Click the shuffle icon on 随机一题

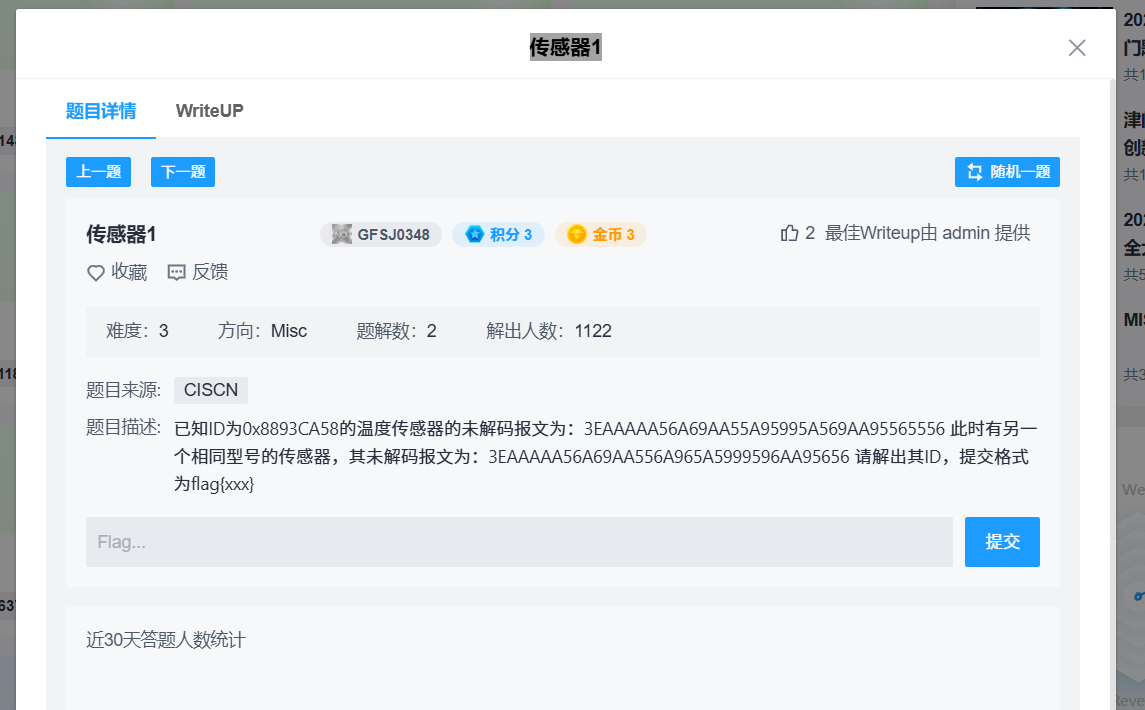click(x=973, y=172)
